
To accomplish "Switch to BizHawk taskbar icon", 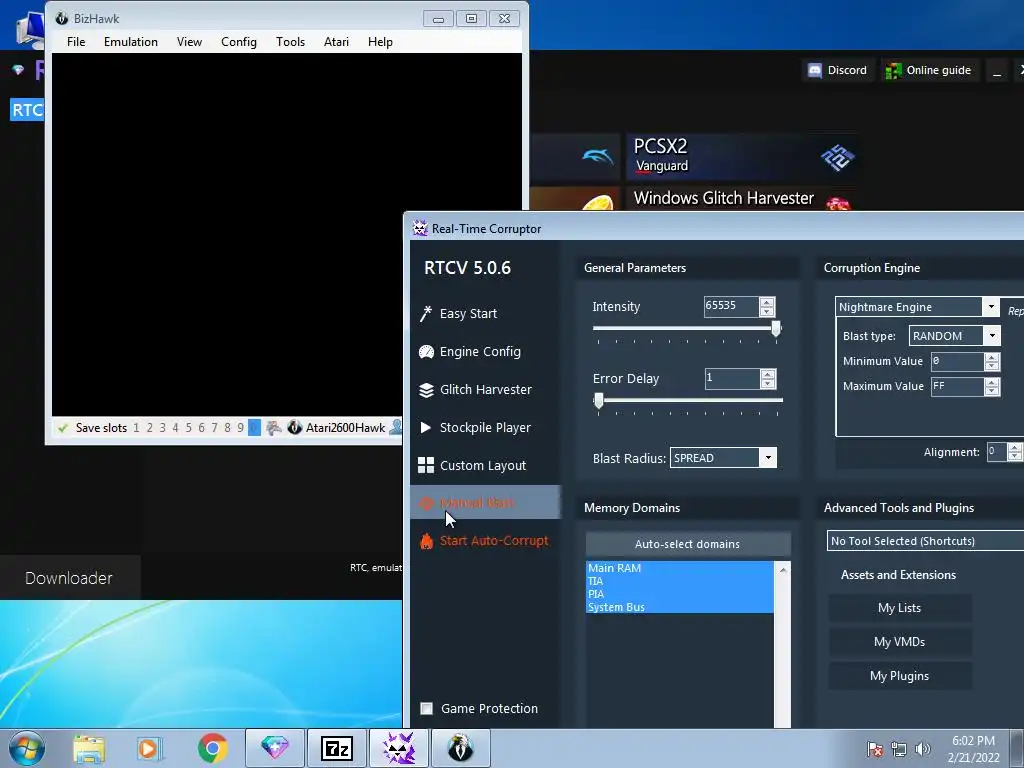I will coord(460,748).
